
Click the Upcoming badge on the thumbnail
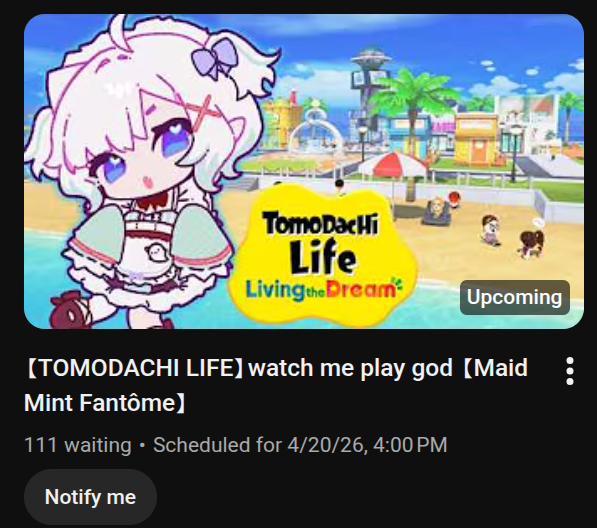click(515, 297)
